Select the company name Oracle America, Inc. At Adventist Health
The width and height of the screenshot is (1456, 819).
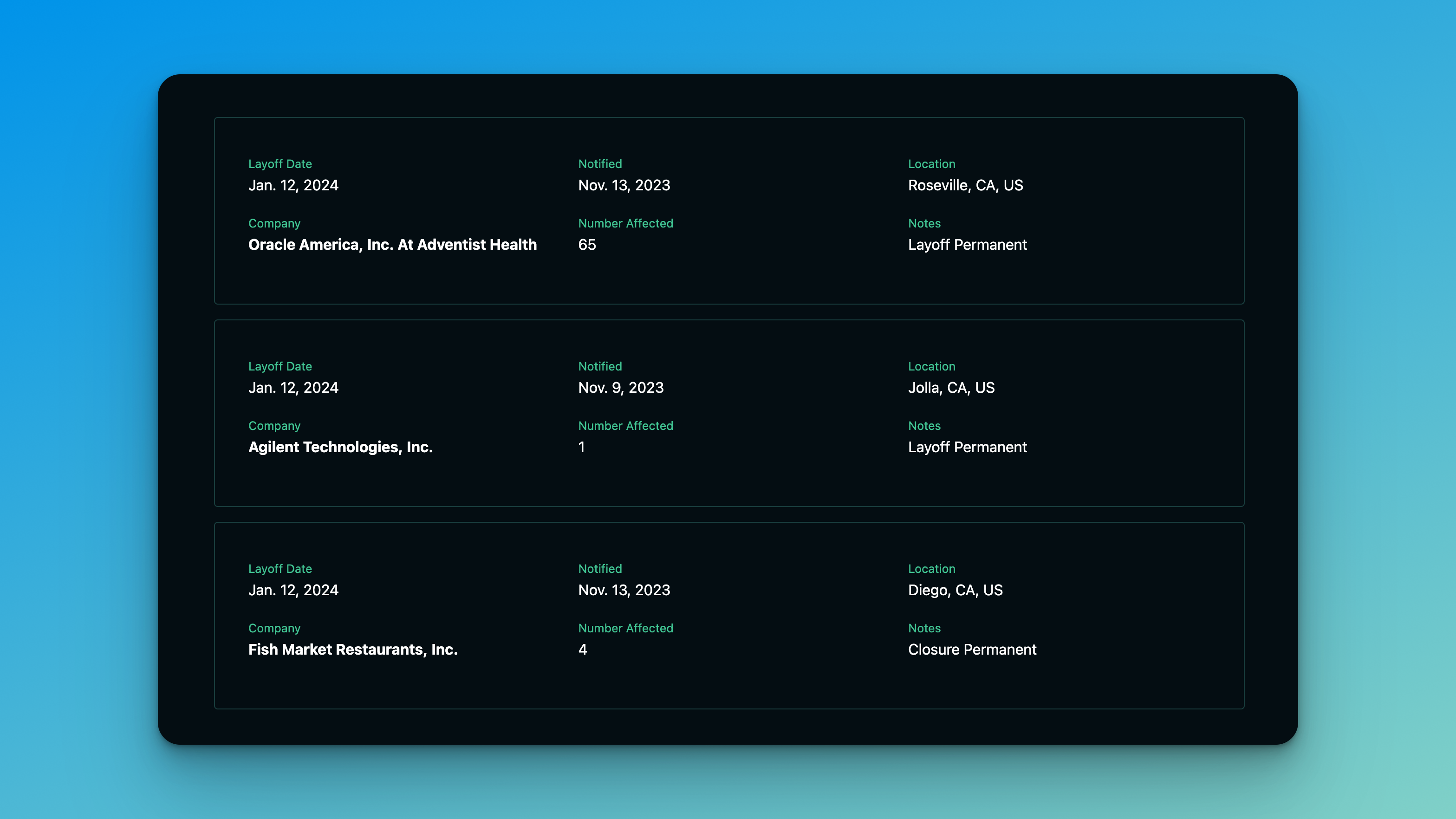[392, 245]
